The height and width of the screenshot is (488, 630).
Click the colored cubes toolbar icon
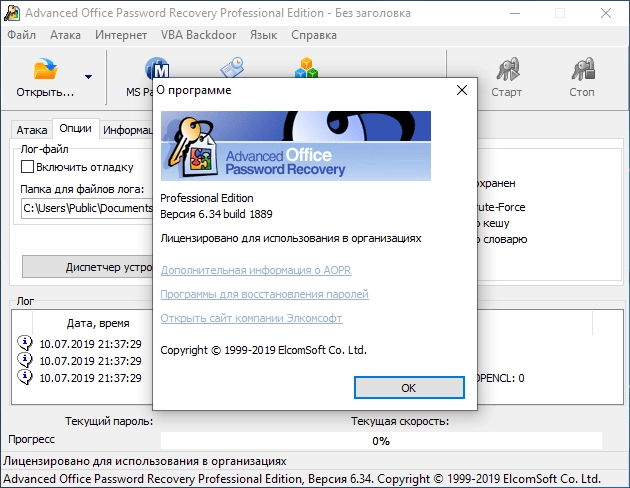[x=306, y=67]
